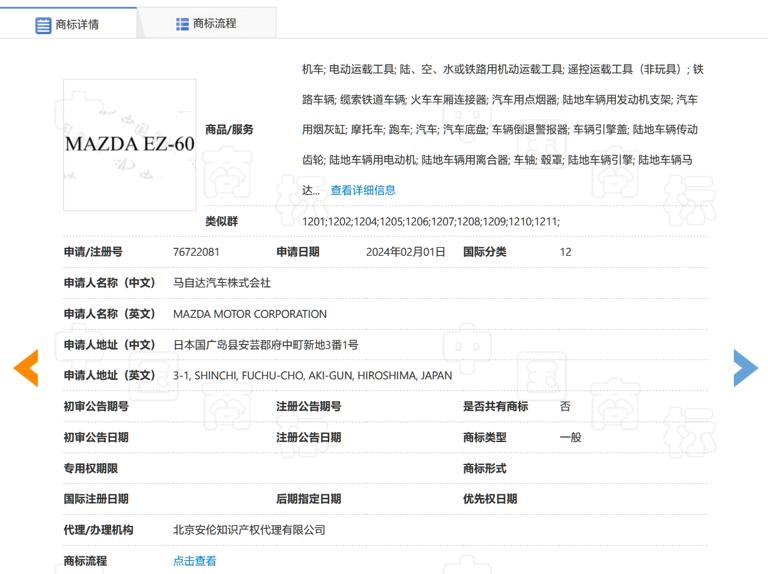768x574 pixels.
Task: Click the 优先权日期 label
Action: [490, 499]
